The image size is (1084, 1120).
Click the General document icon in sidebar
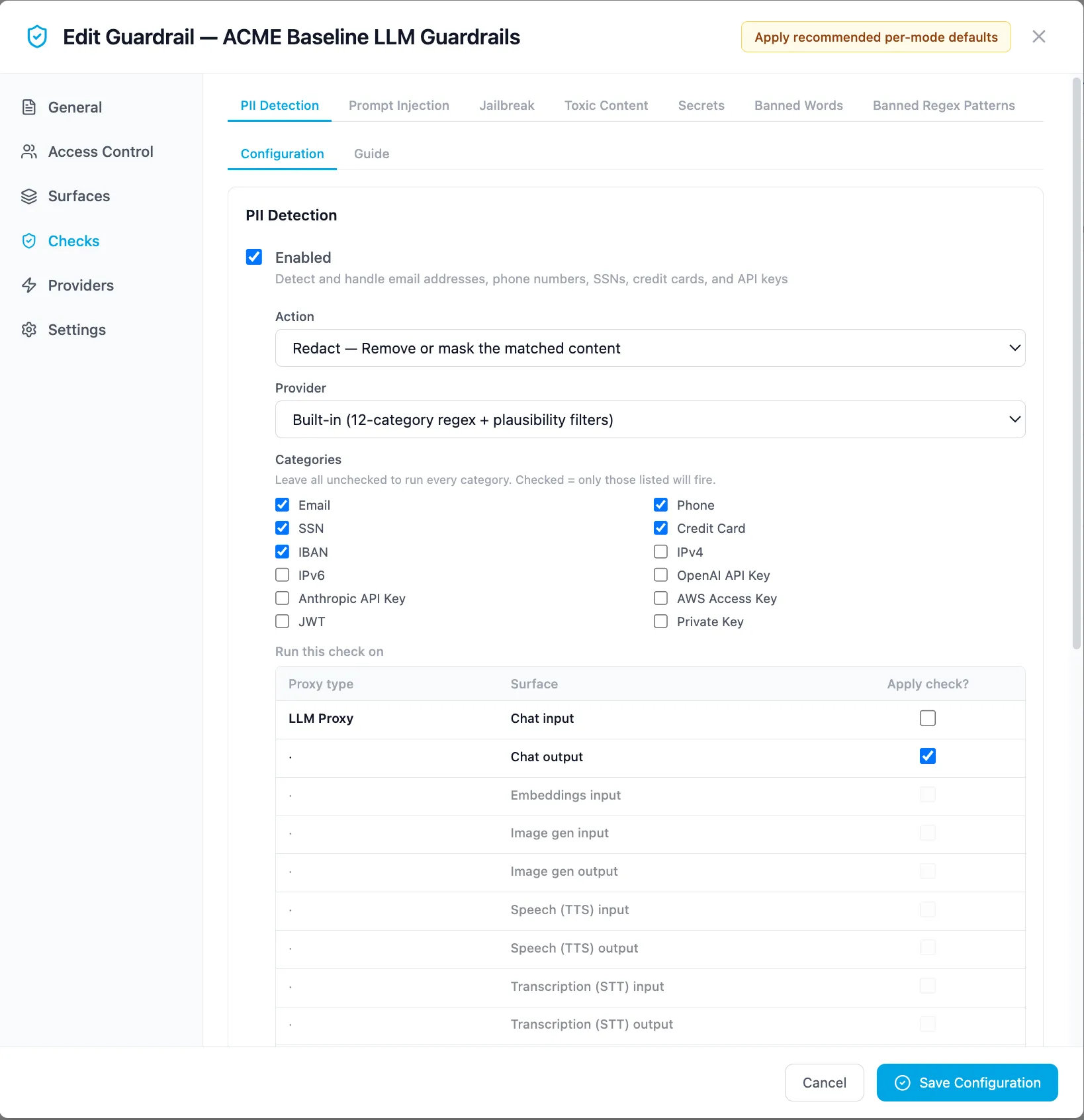pyautogui.click(x=29, y=107)
